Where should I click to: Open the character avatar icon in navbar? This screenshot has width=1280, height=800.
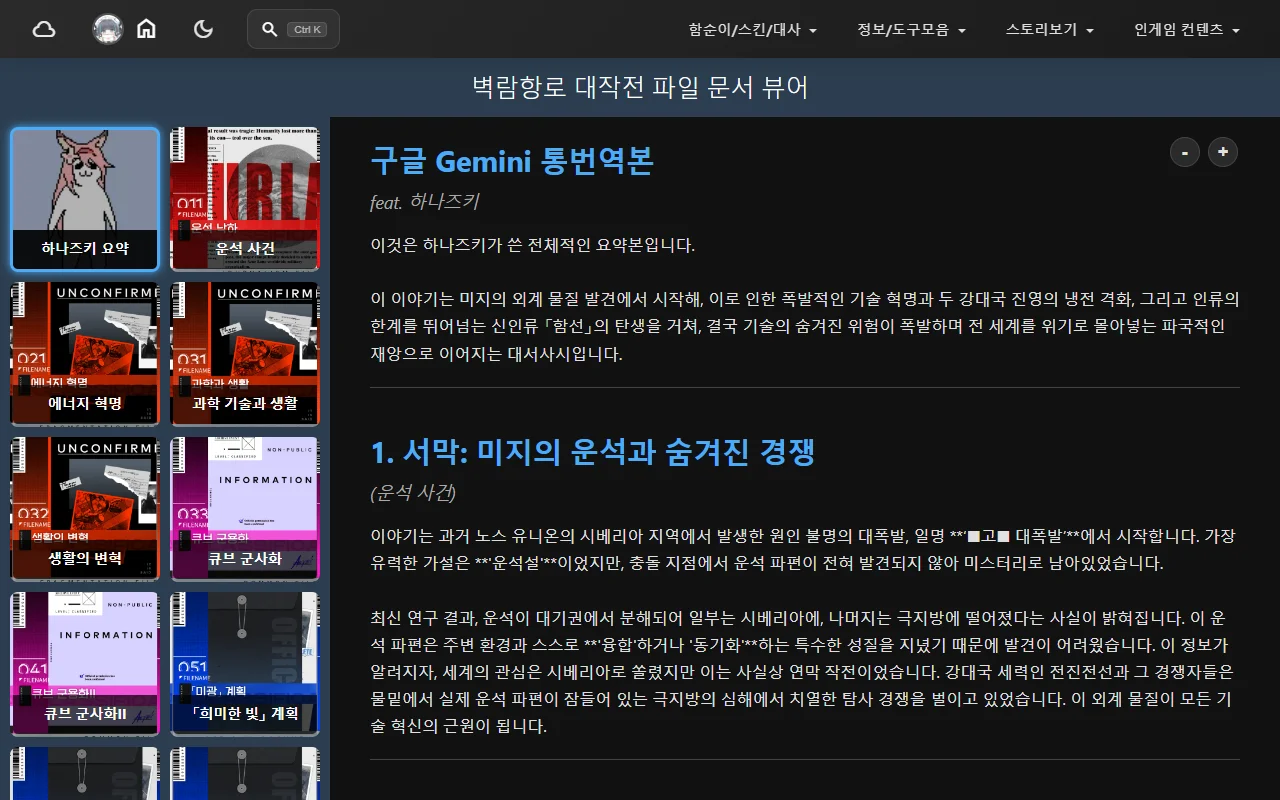click(x=108, y=29)
